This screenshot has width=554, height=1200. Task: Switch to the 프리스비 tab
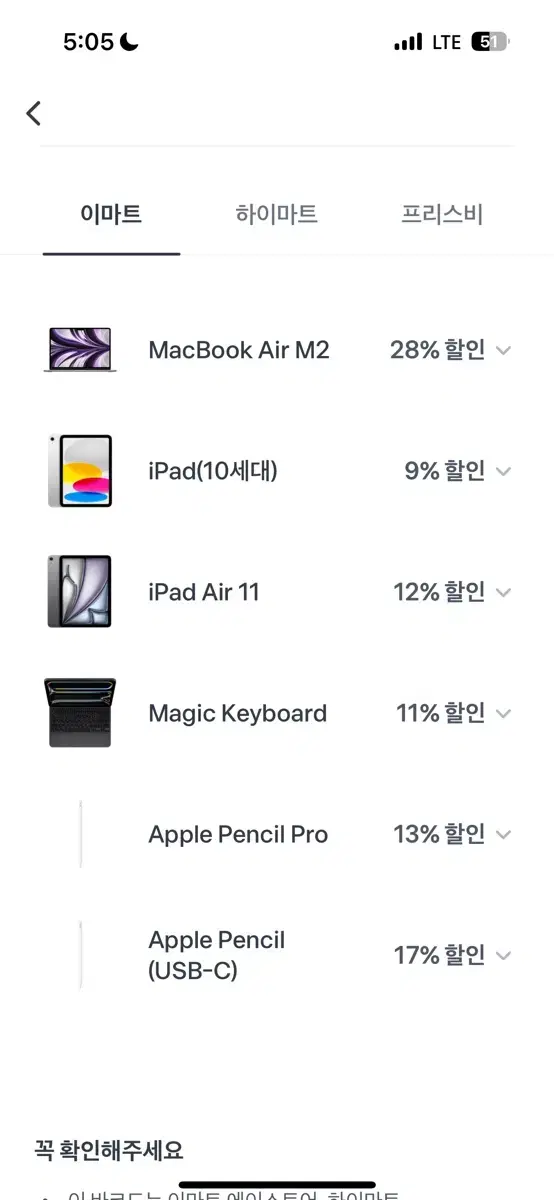(x=442, y=214)
